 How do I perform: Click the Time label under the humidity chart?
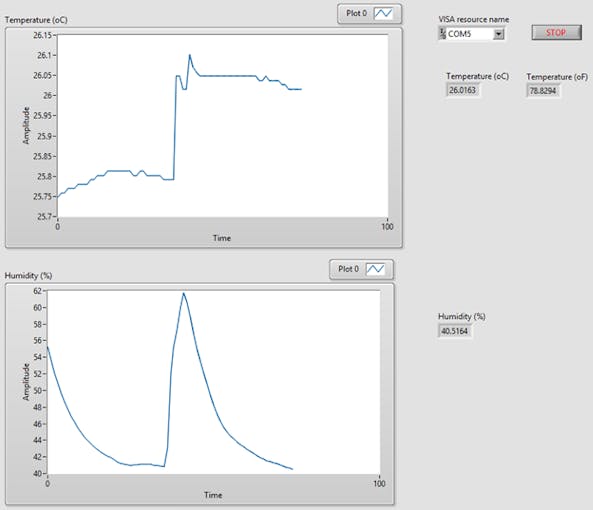213,495
